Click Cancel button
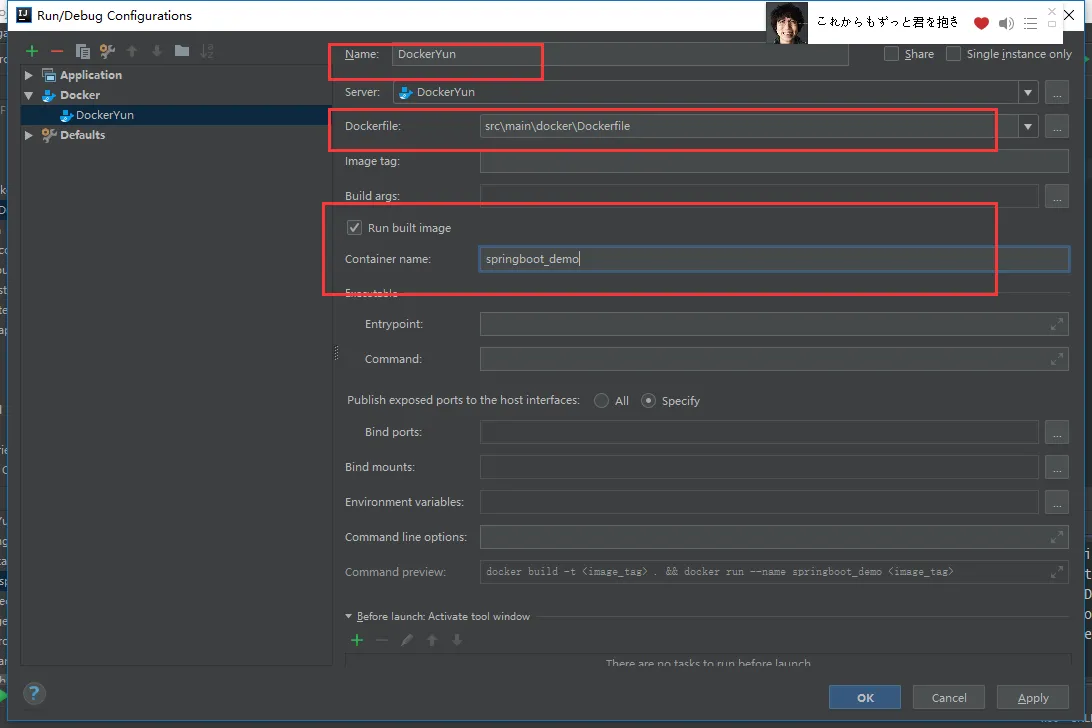Screen dimensions: 1092x728 pyautogui.click(x=949, y=697)
